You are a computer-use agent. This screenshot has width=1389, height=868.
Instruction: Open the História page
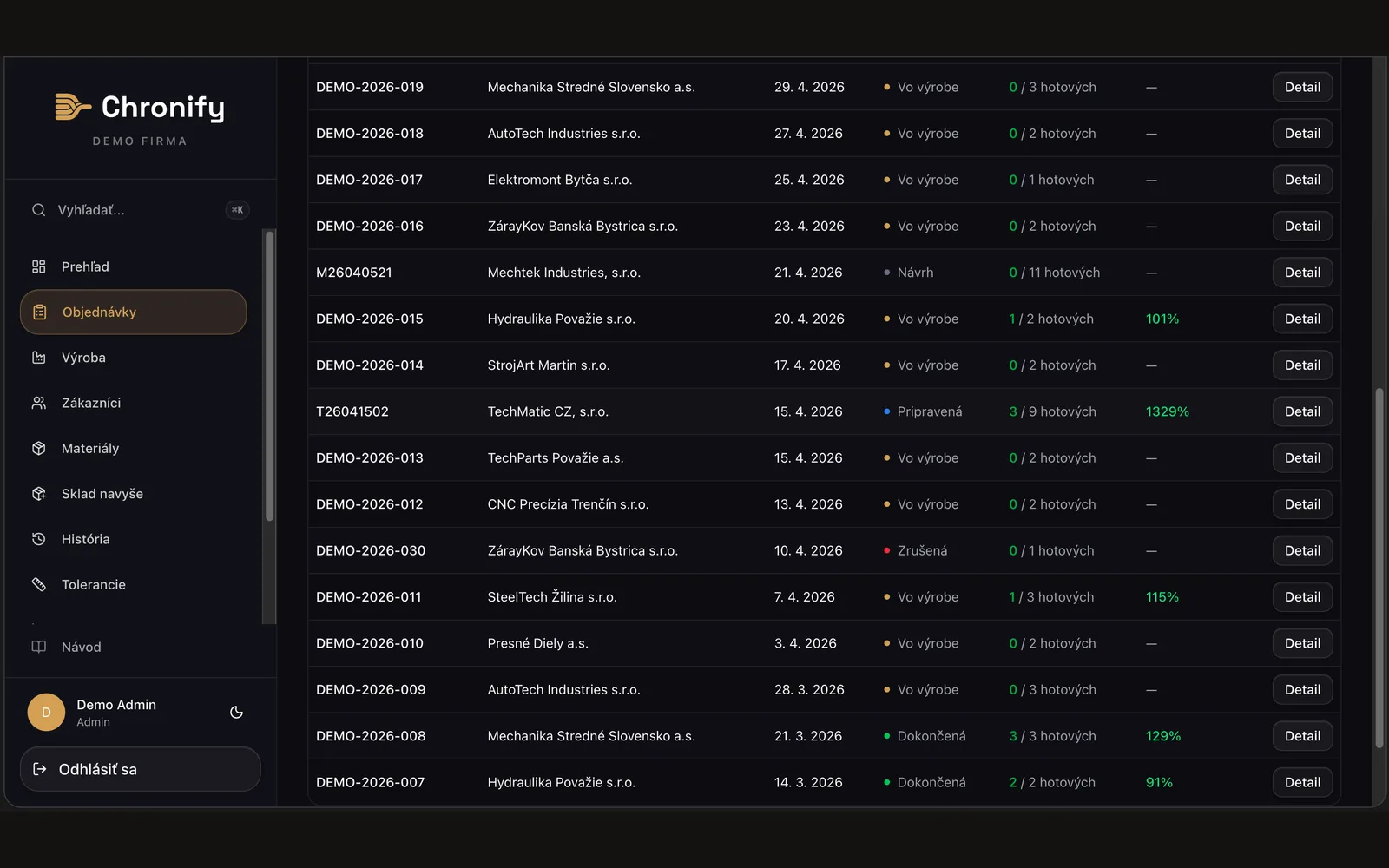(x=133, y=539)
